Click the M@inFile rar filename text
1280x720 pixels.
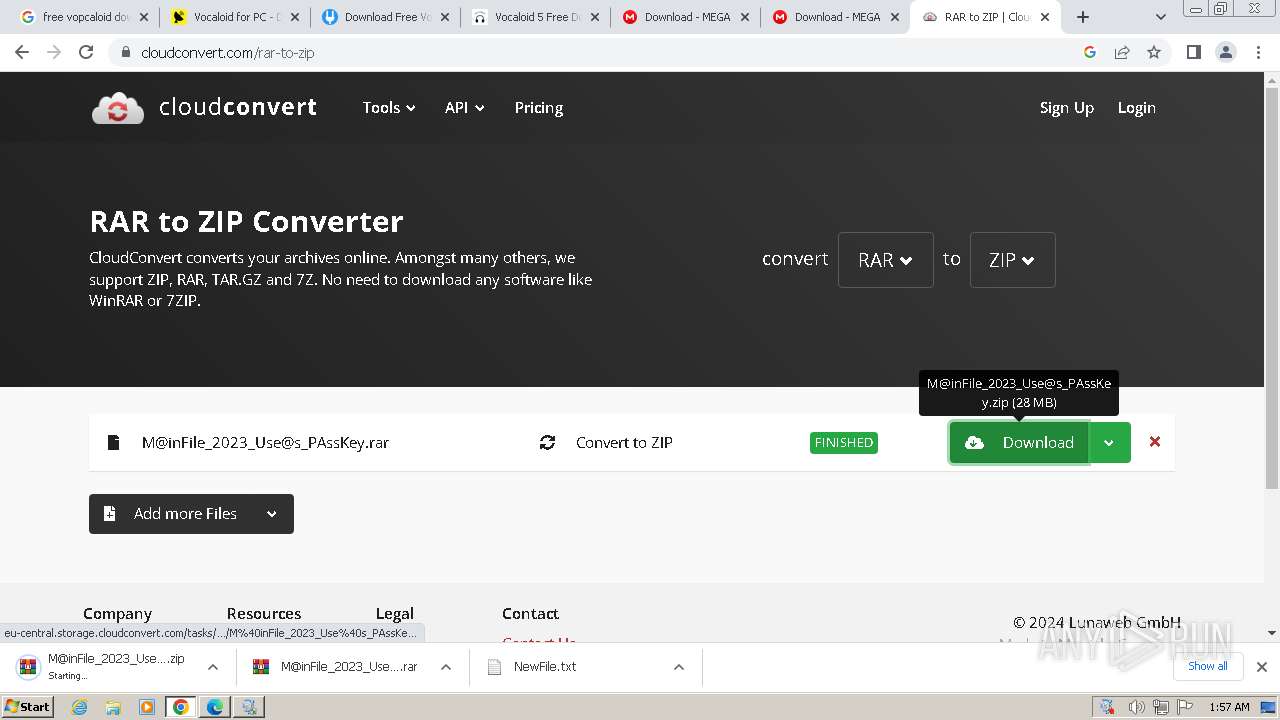tap(265, 442)
